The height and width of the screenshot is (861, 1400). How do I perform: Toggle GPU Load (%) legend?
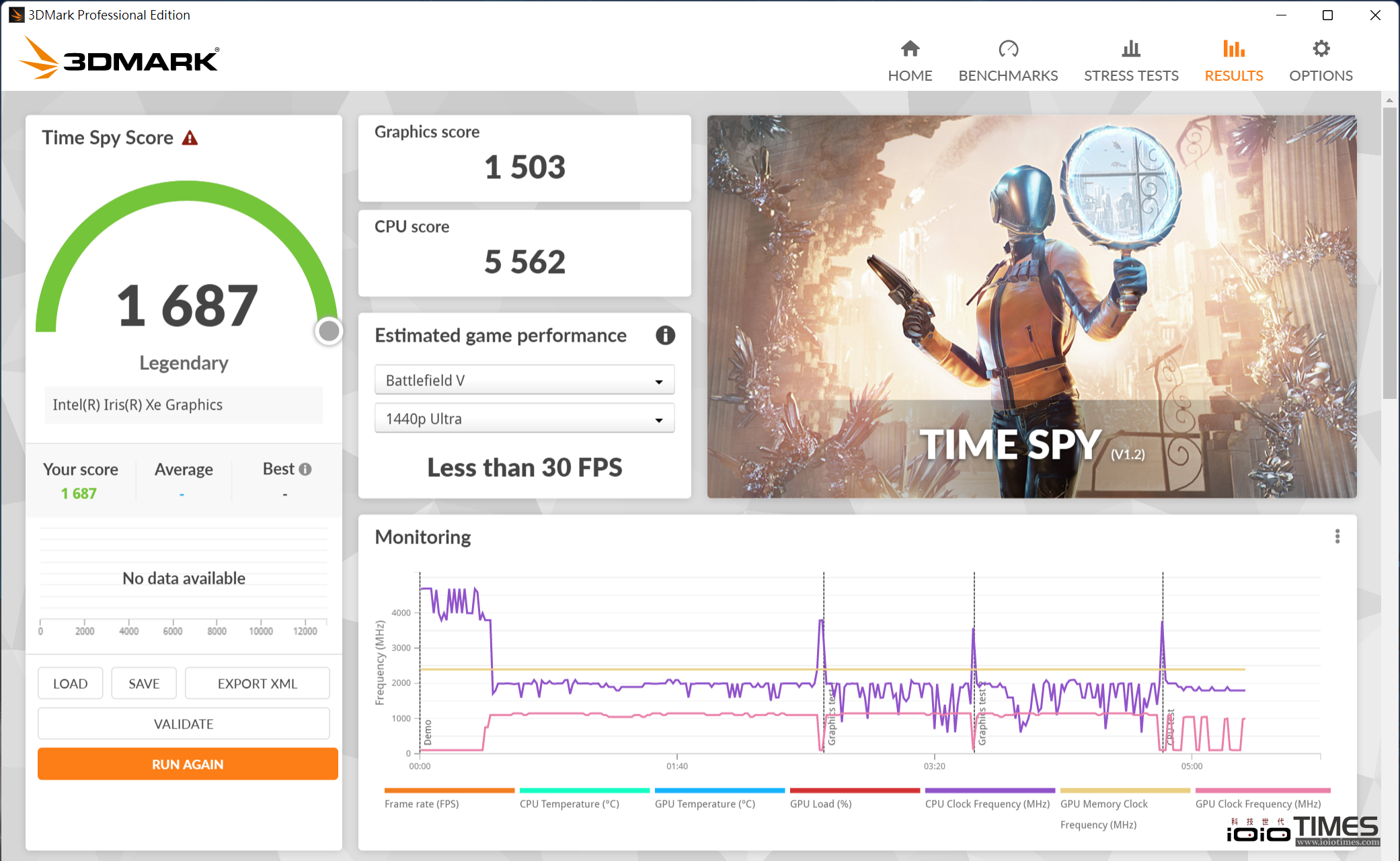[854, 798]
